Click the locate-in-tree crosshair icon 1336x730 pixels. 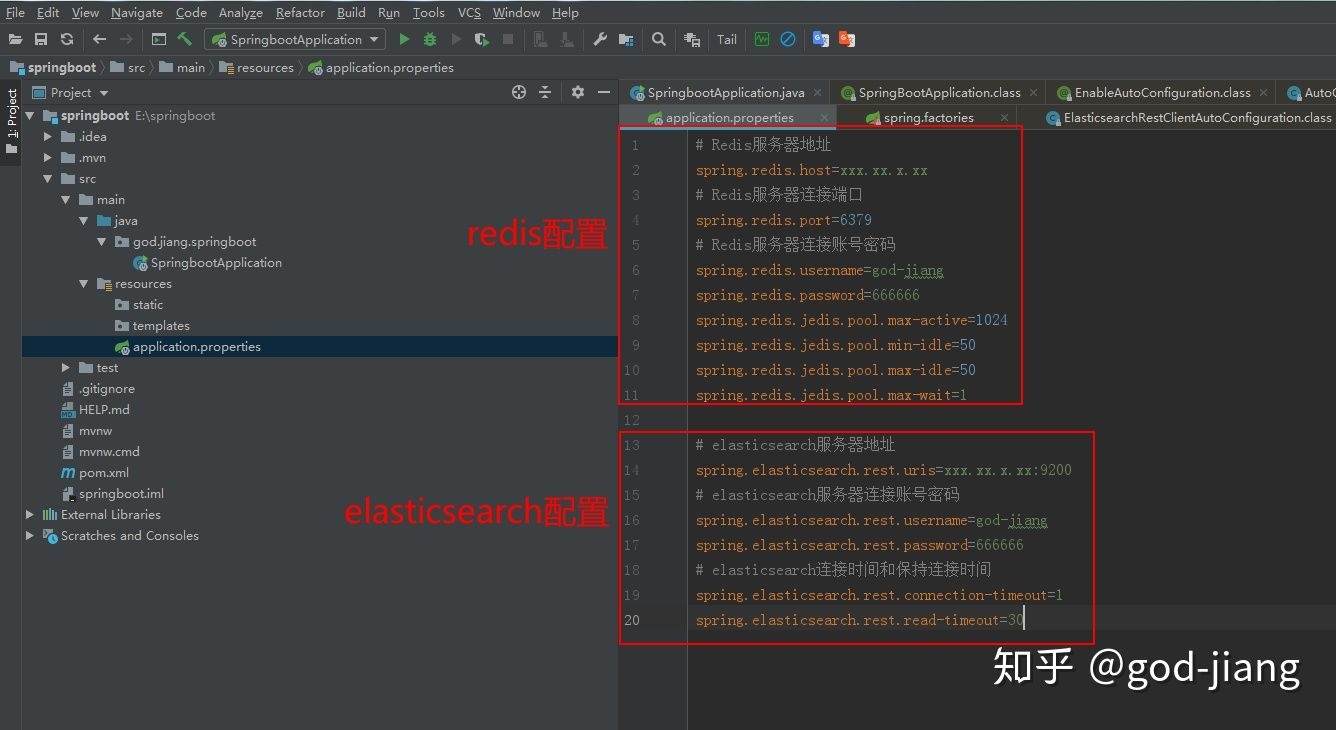pos(519,92)
